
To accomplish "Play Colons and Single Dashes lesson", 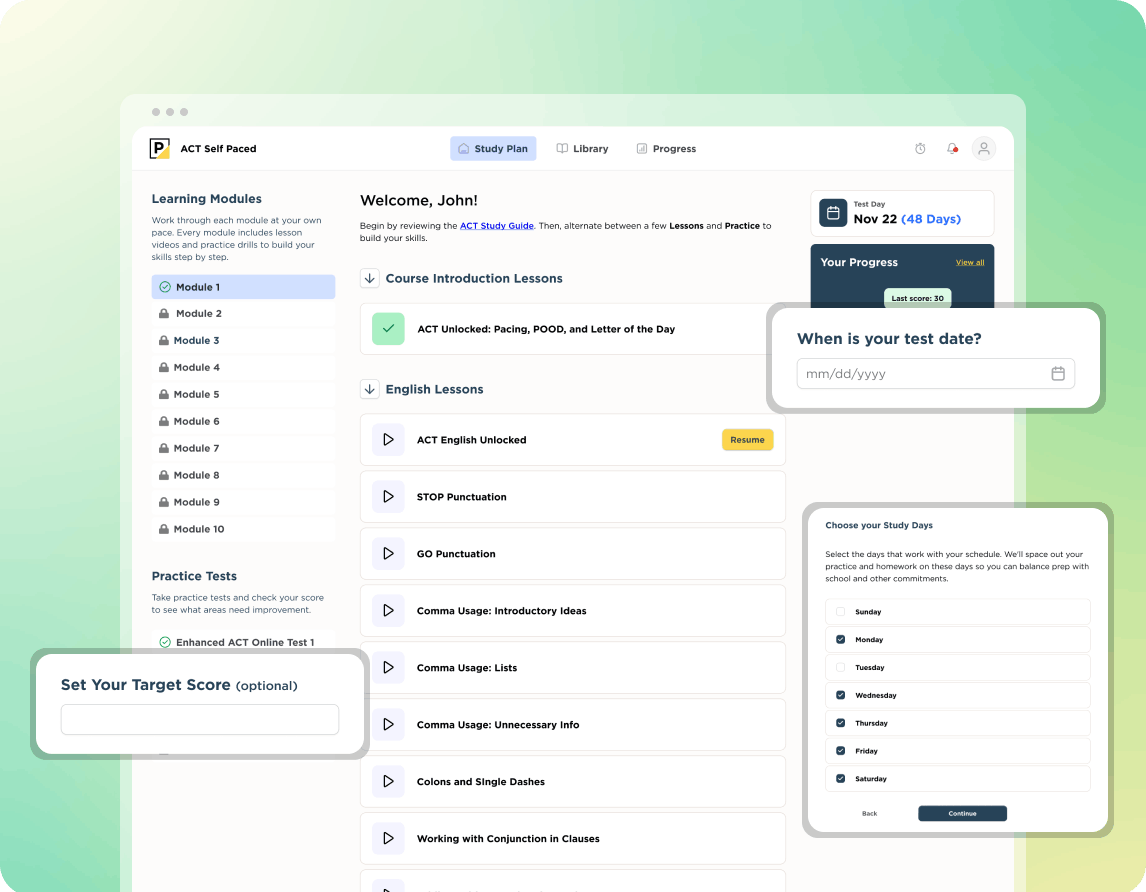I will click(388, 782).
